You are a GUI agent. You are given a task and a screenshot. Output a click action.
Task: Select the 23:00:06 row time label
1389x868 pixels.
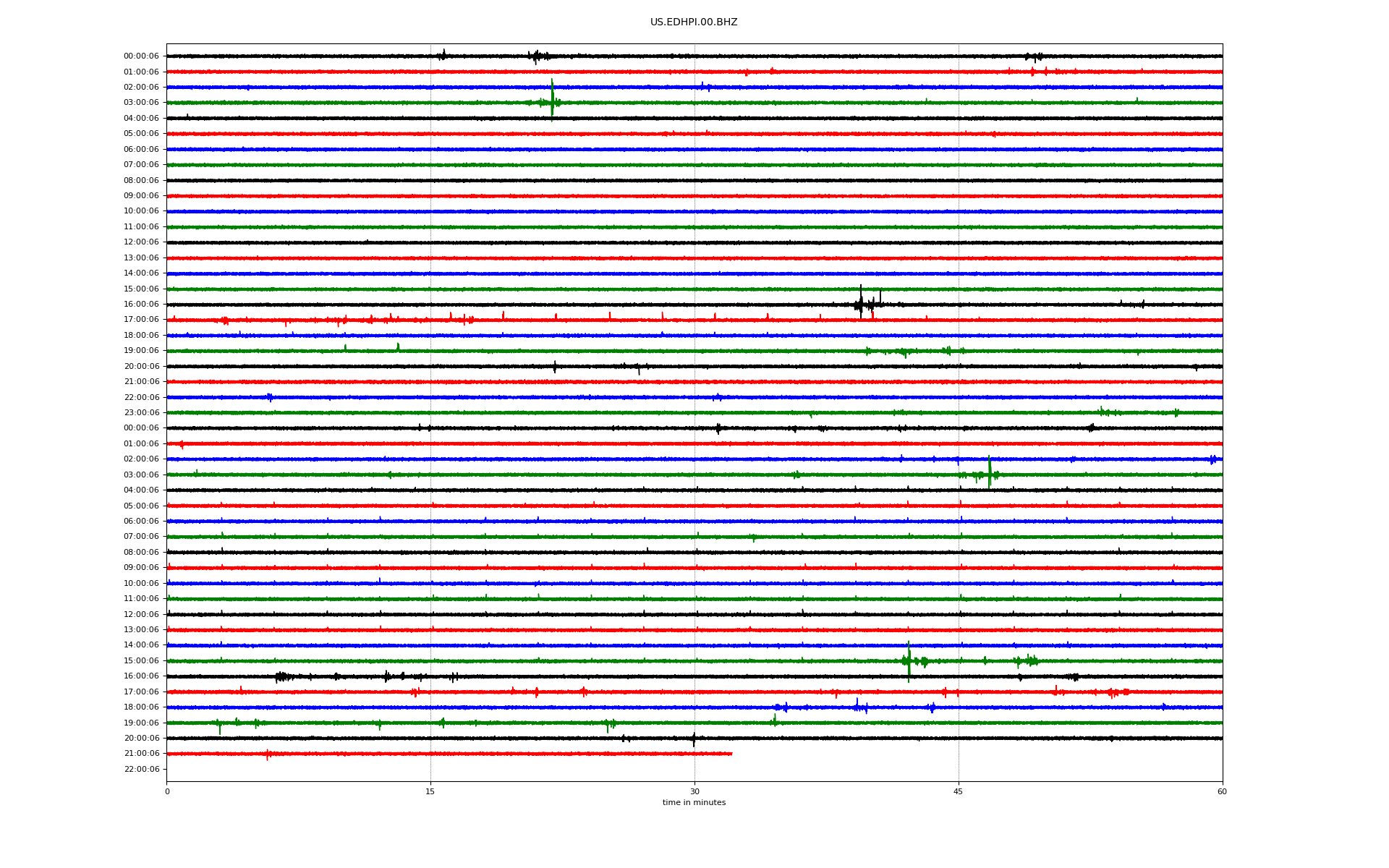tap(141, 413)
